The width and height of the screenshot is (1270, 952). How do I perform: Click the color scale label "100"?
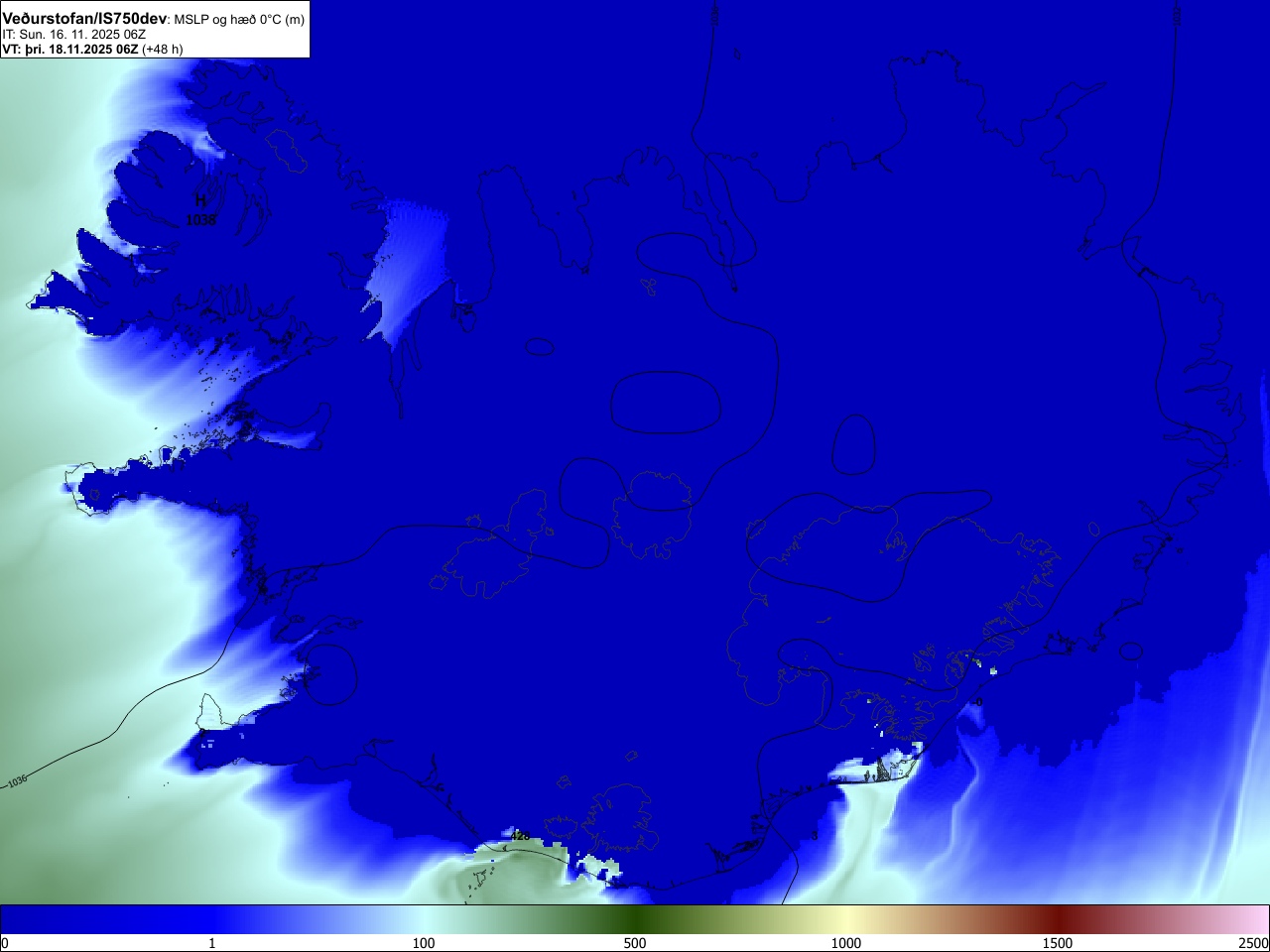pos(424,943)
